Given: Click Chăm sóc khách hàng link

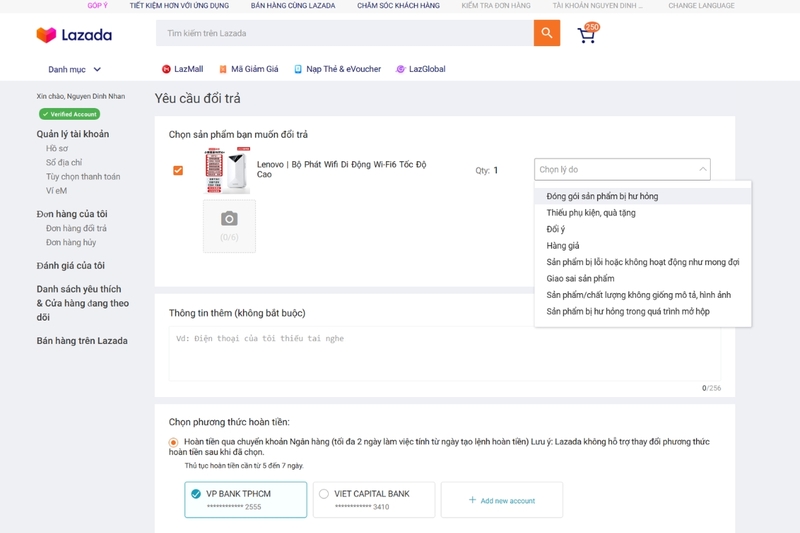Looking at the screenshot, I should point(398,6).
